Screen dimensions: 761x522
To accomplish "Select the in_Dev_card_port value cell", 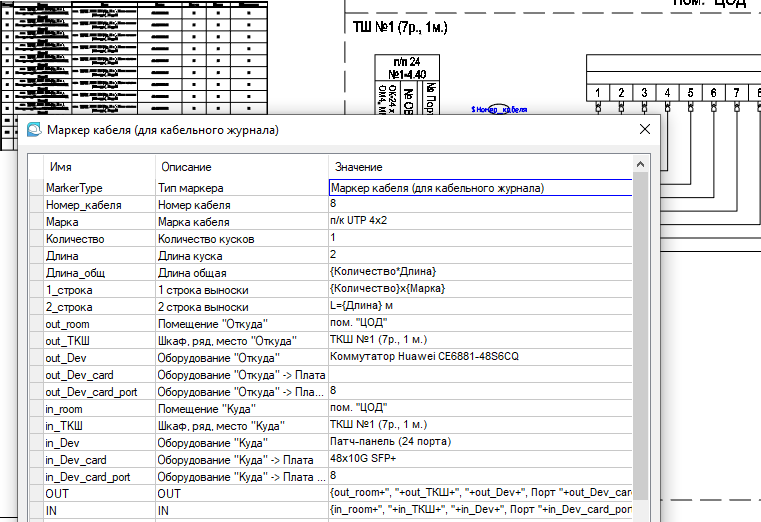I will point(480,476).
